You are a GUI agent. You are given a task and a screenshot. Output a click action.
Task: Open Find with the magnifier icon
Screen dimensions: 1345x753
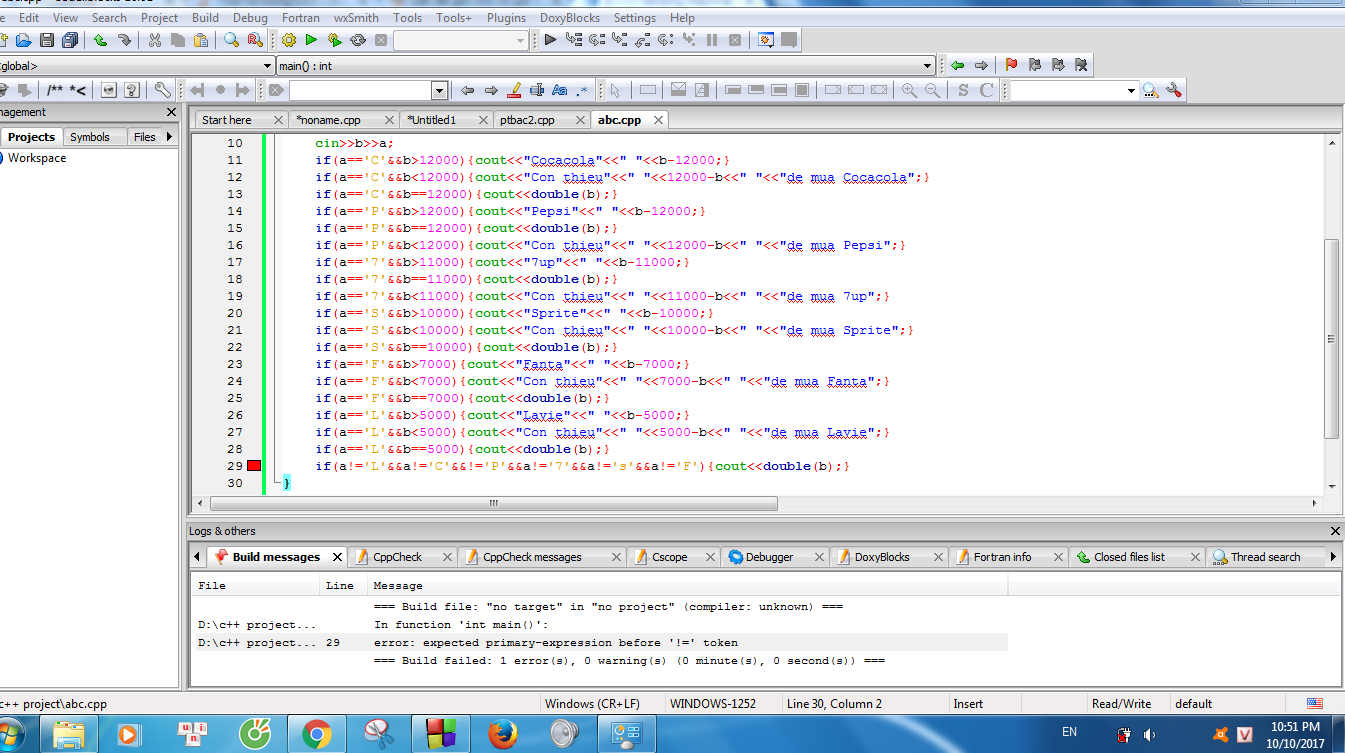(231, 40)
